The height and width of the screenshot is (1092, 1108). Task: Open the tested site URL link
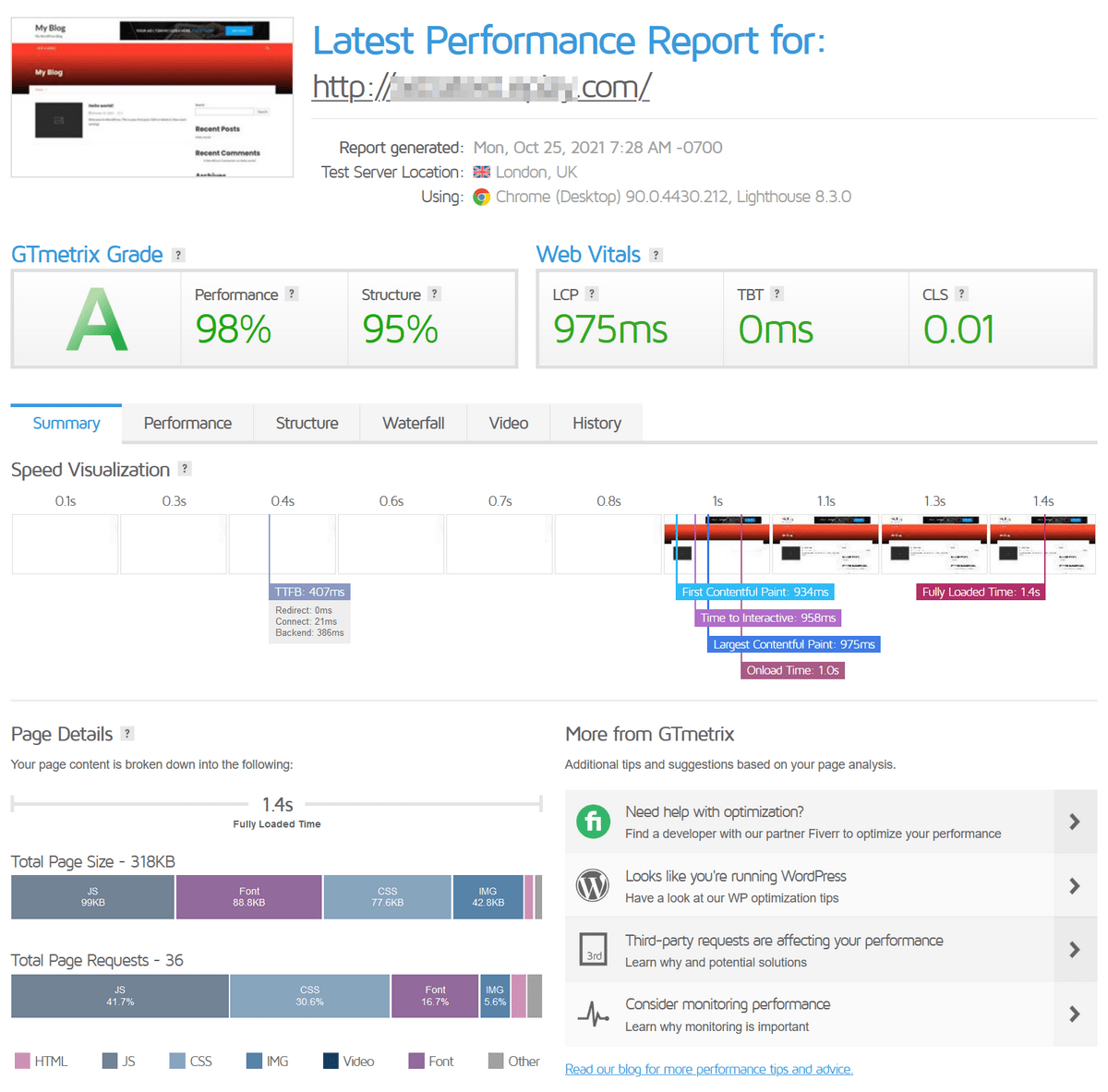[481, 88]
